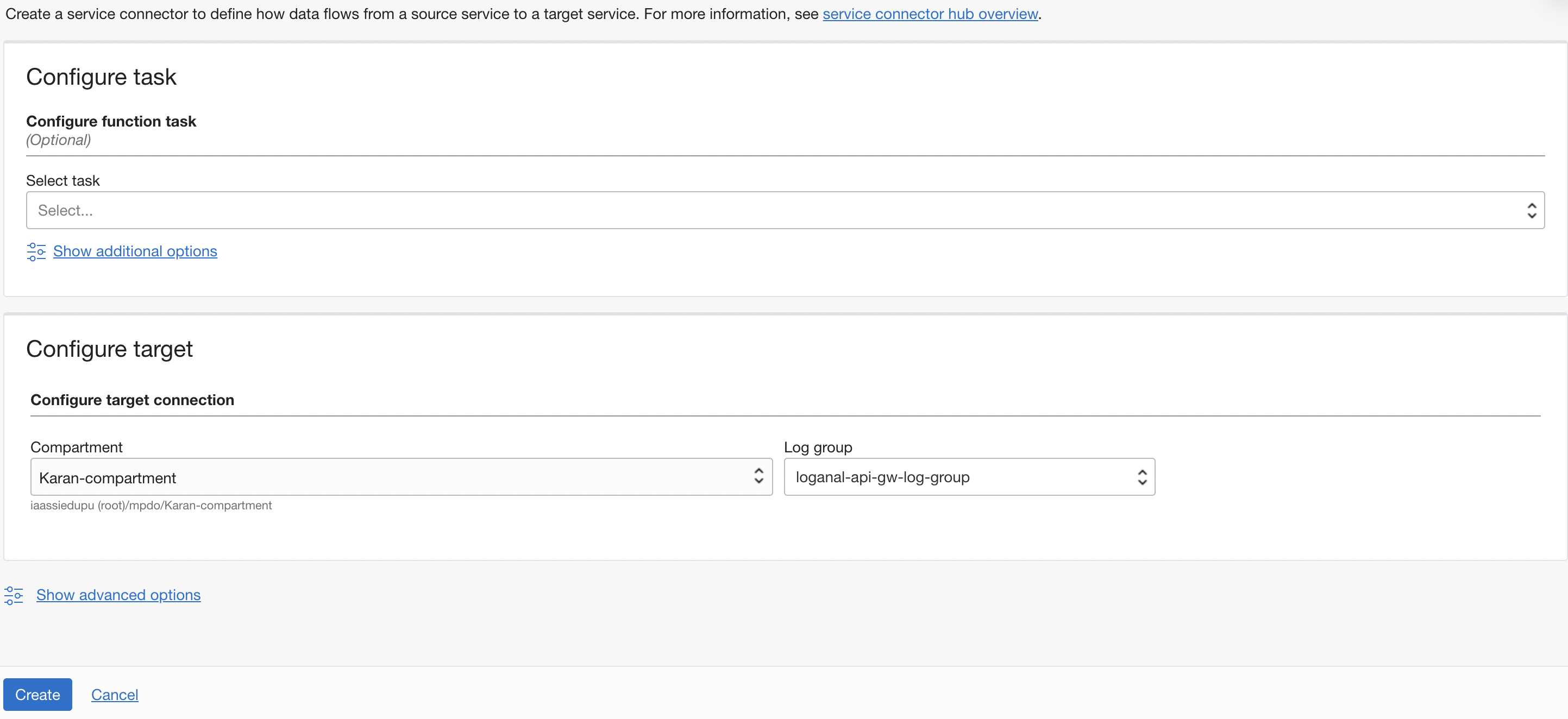This screenshot has width=1568, height=719.
Task: Open the loganal-api-gw-log-group dropdown
Action: [968, 477]
